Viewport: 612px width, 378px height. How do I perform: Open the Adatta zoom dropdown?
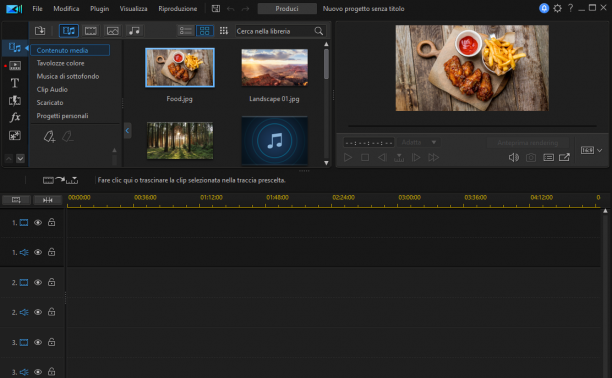click(419, 143)
